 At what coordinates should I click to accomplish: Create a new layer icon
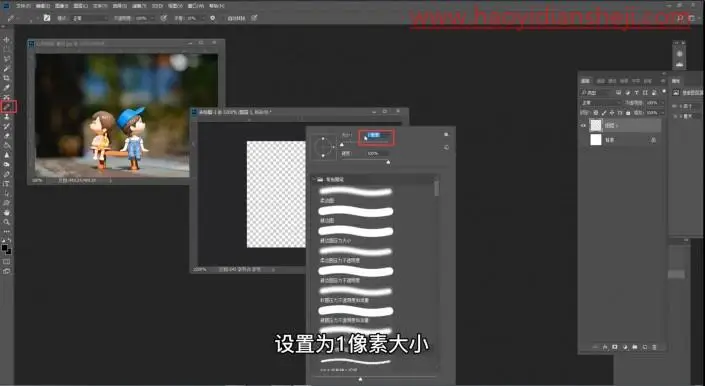pyautogui.click(x=644, y=347)
